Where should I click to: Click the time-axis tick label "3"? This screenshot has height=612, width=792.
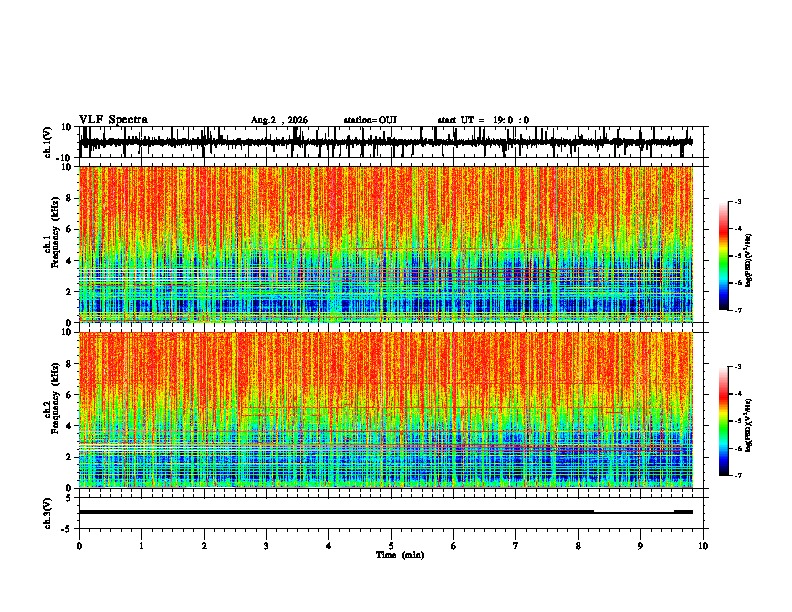(266, 546)
